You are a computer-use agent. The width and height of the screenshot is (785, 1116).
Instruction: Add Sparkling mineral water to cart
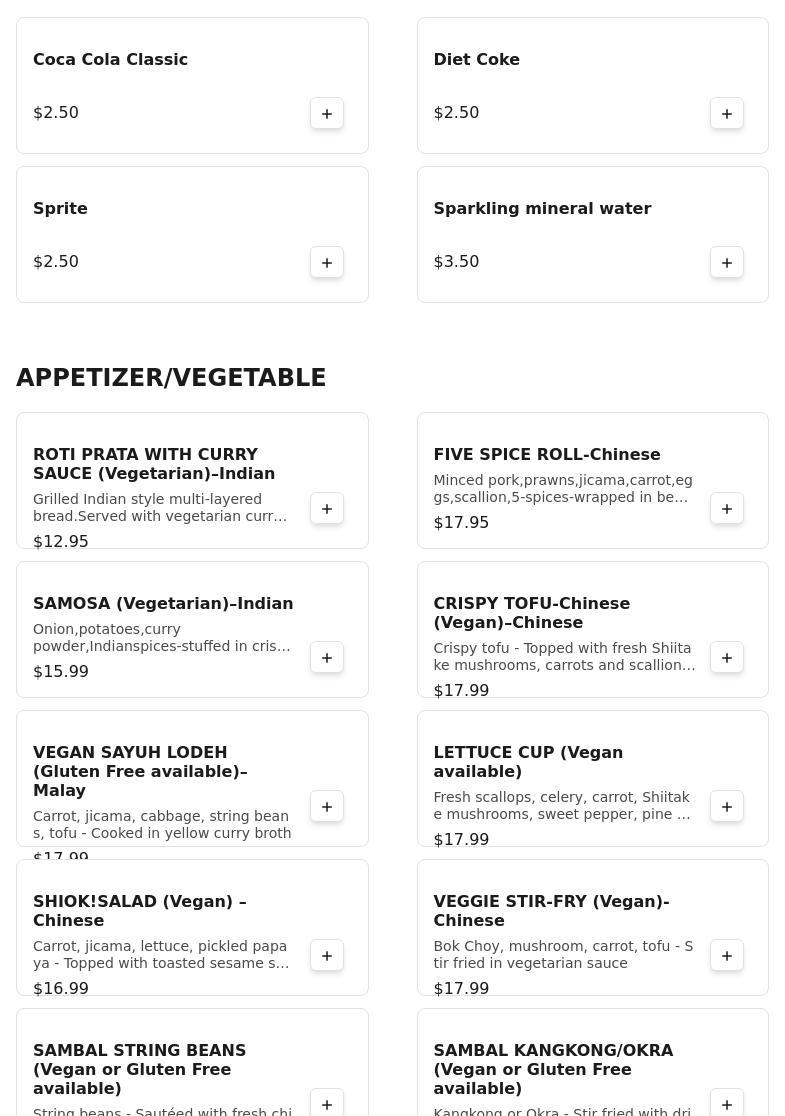point(727,262)
